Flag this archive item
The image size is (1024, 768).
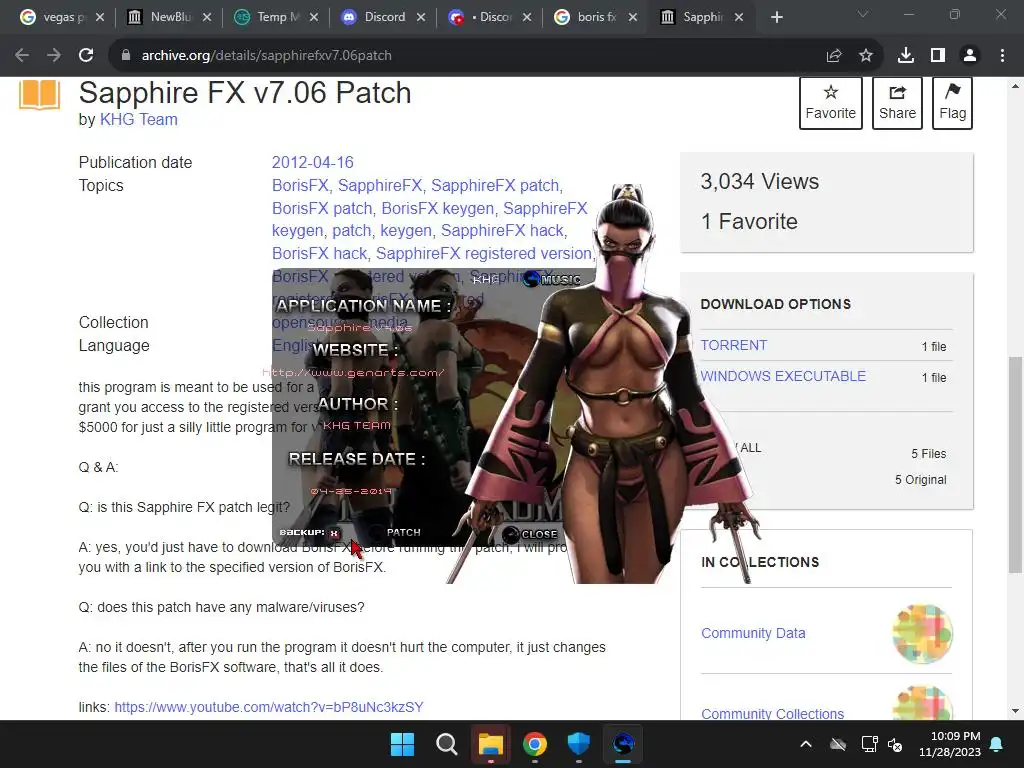[x=952, y=103]
